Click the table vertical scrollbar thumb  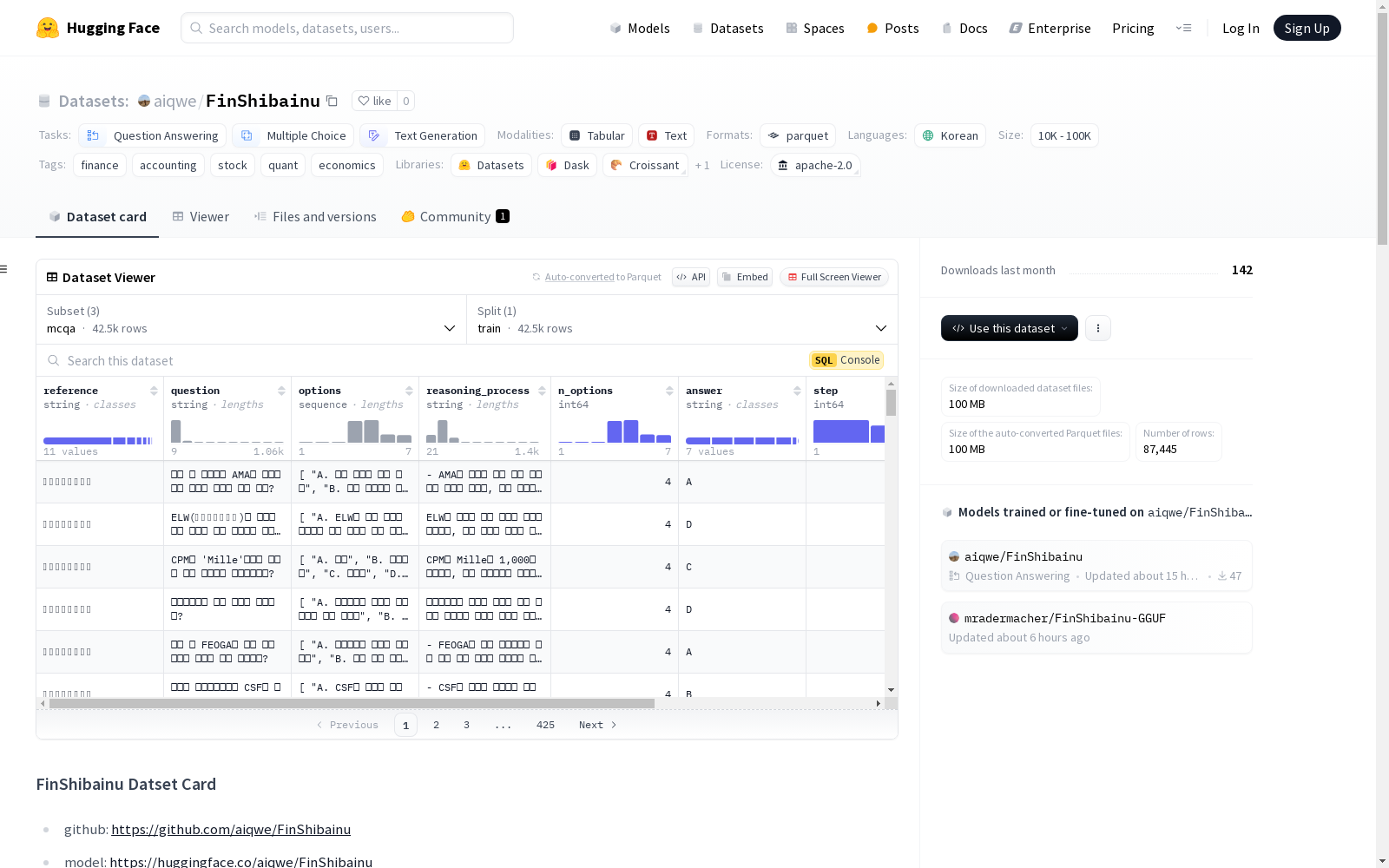click(891, 403)
